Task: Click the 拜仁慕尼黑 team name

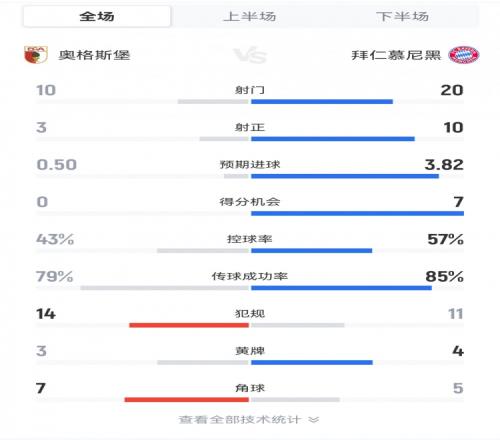Action: coord(396,55)
